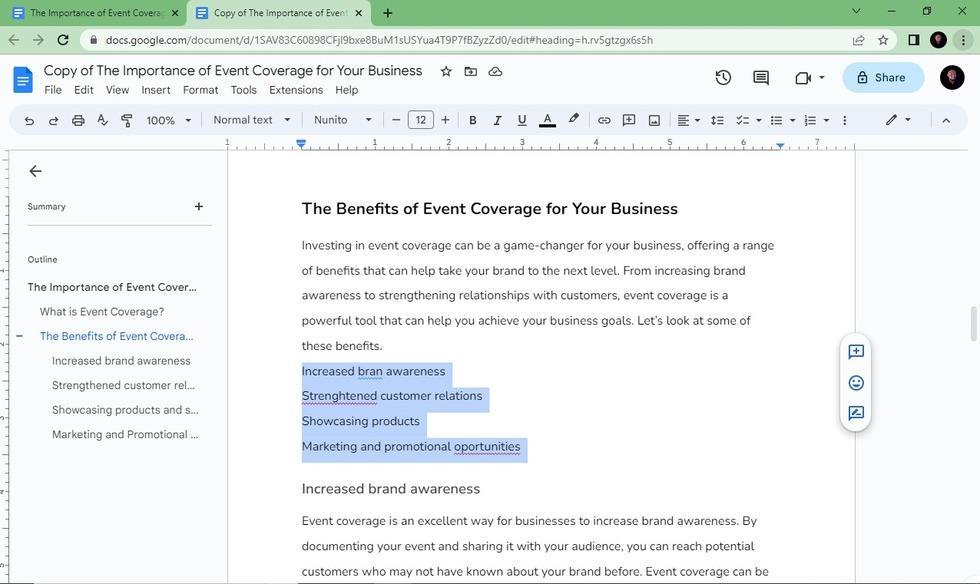Go to Strengthened customer rel... outline item
Viewport: 980px width, 584px height.
[x=123, y=385]
